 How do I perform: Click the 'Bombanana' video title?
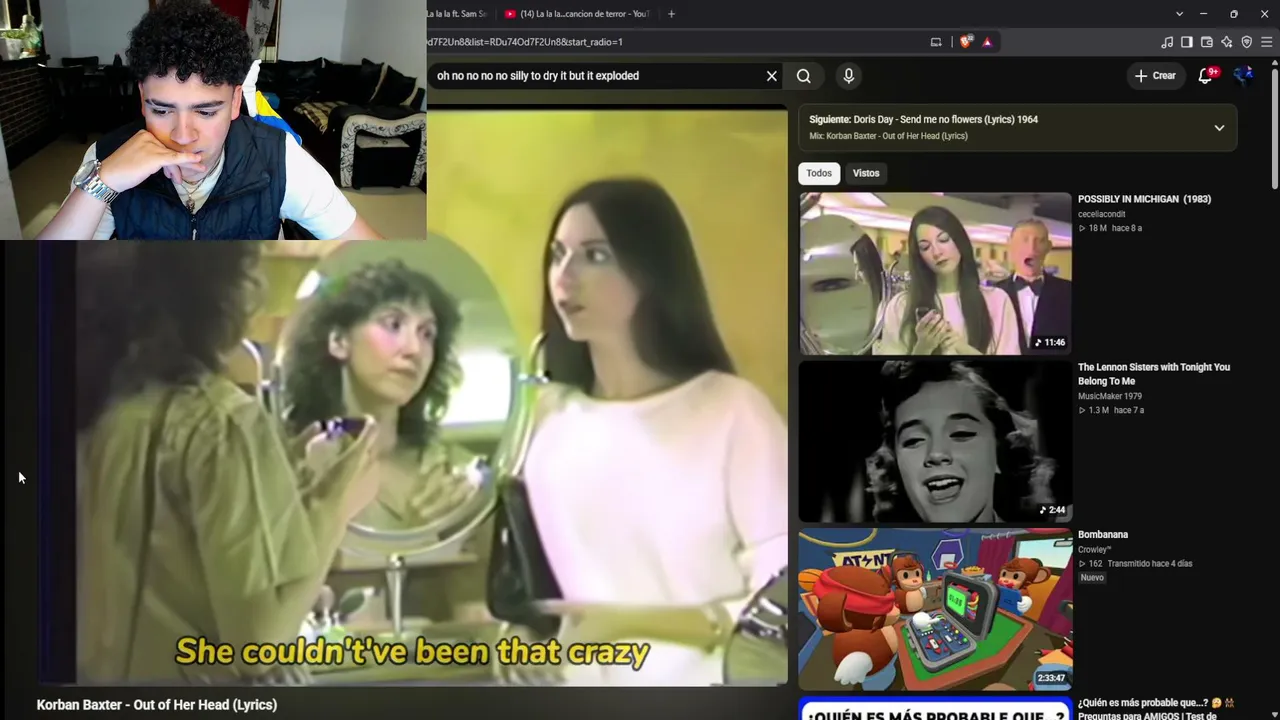tap(1103, 535)
